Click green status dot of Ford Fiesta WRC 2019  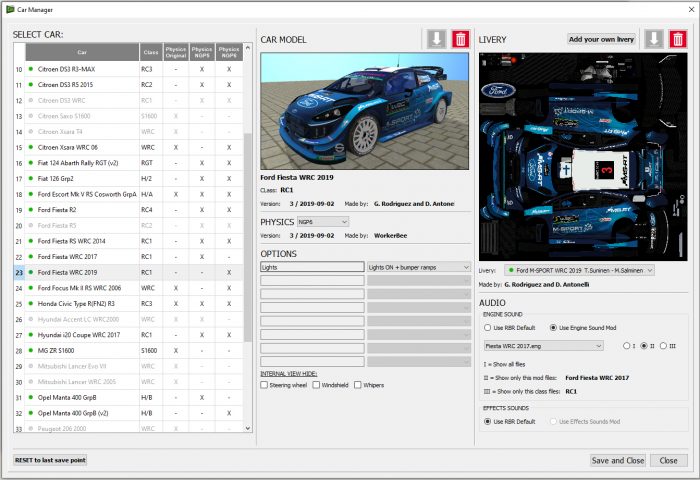(31, 272)
